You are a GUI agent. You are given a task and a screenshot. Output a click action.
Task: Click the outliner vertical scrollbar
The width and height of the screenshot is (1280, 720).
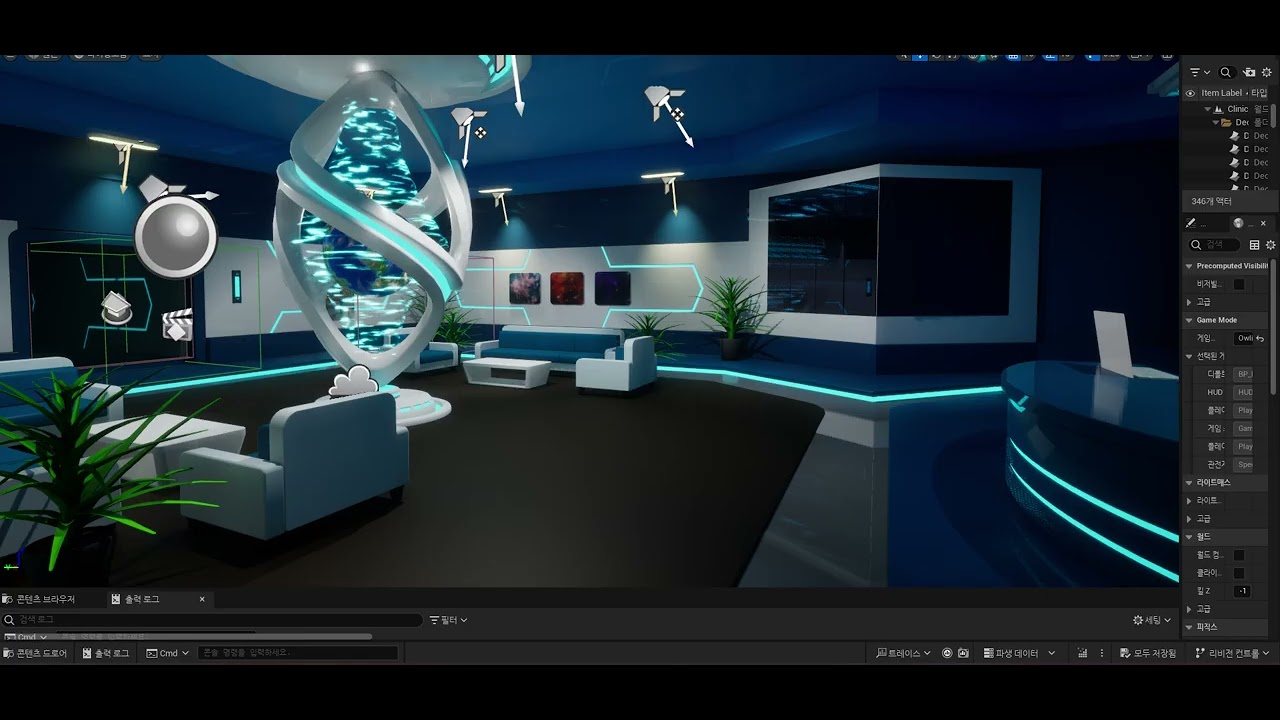click(x=1273, y=116)
